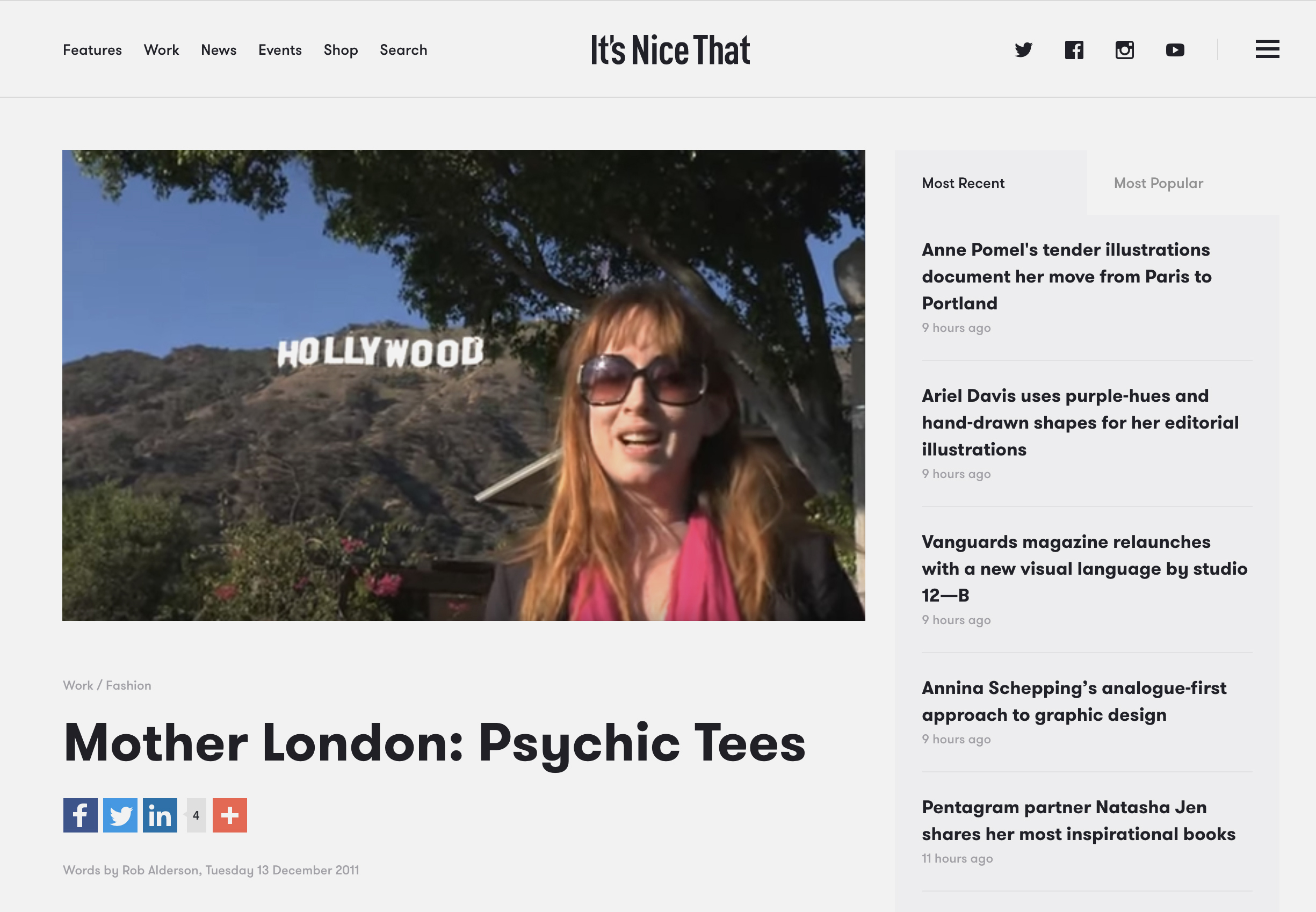1316x912 pixels.
Task: Open the Shop navigation item
Action: (341, 50)
